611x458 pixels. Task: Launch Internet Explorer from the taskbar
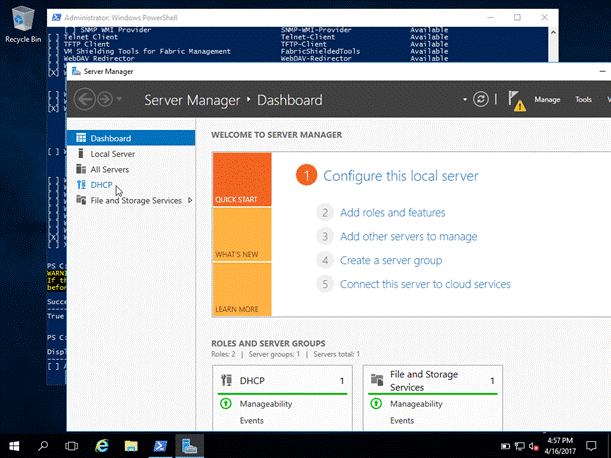(x=102, y=446)
